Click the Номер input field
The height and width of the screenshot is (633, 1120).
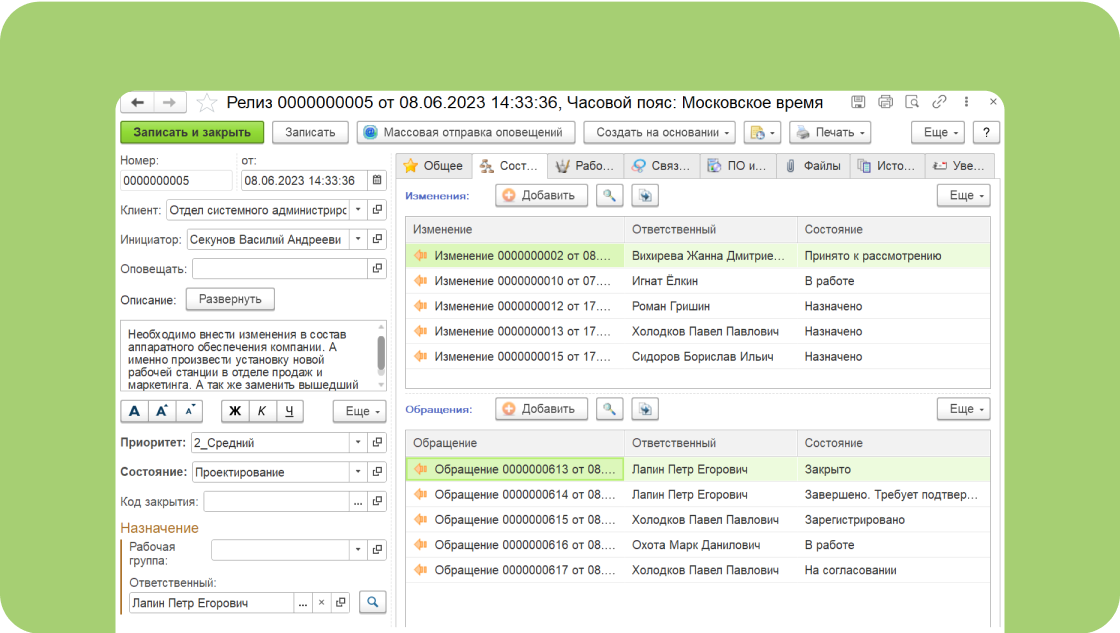[176, 181]
